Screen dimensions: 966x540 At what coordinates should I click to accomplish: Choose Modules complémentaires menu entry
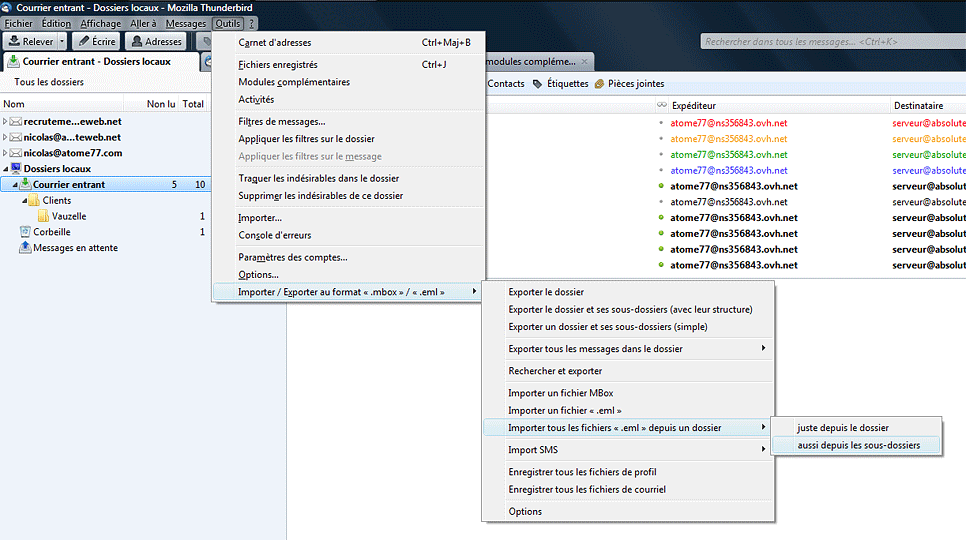(349, 82)
